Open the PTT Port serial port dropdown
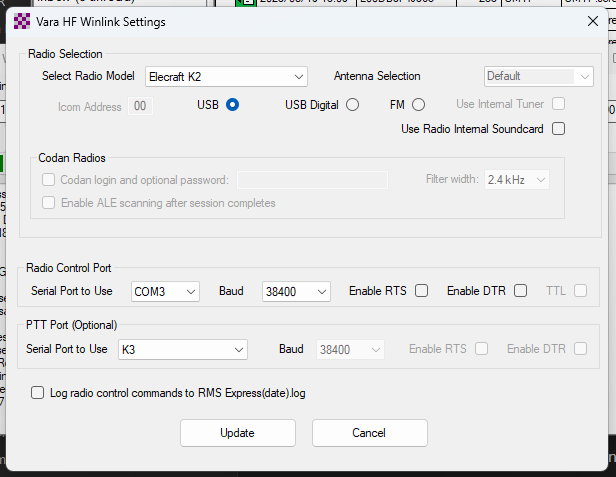Viewport: 616px width, 477px height. click(x=181, y=349)
